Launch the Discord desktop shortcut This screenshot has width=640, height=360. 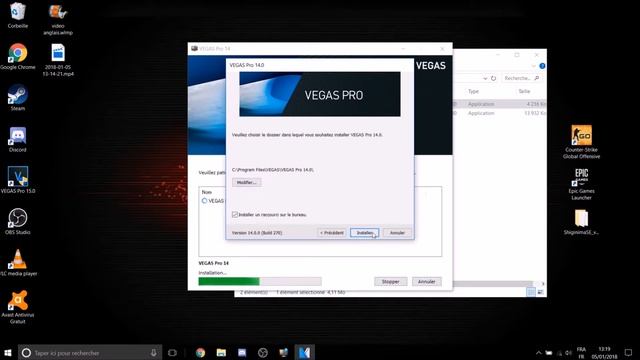tap(18, 139)
